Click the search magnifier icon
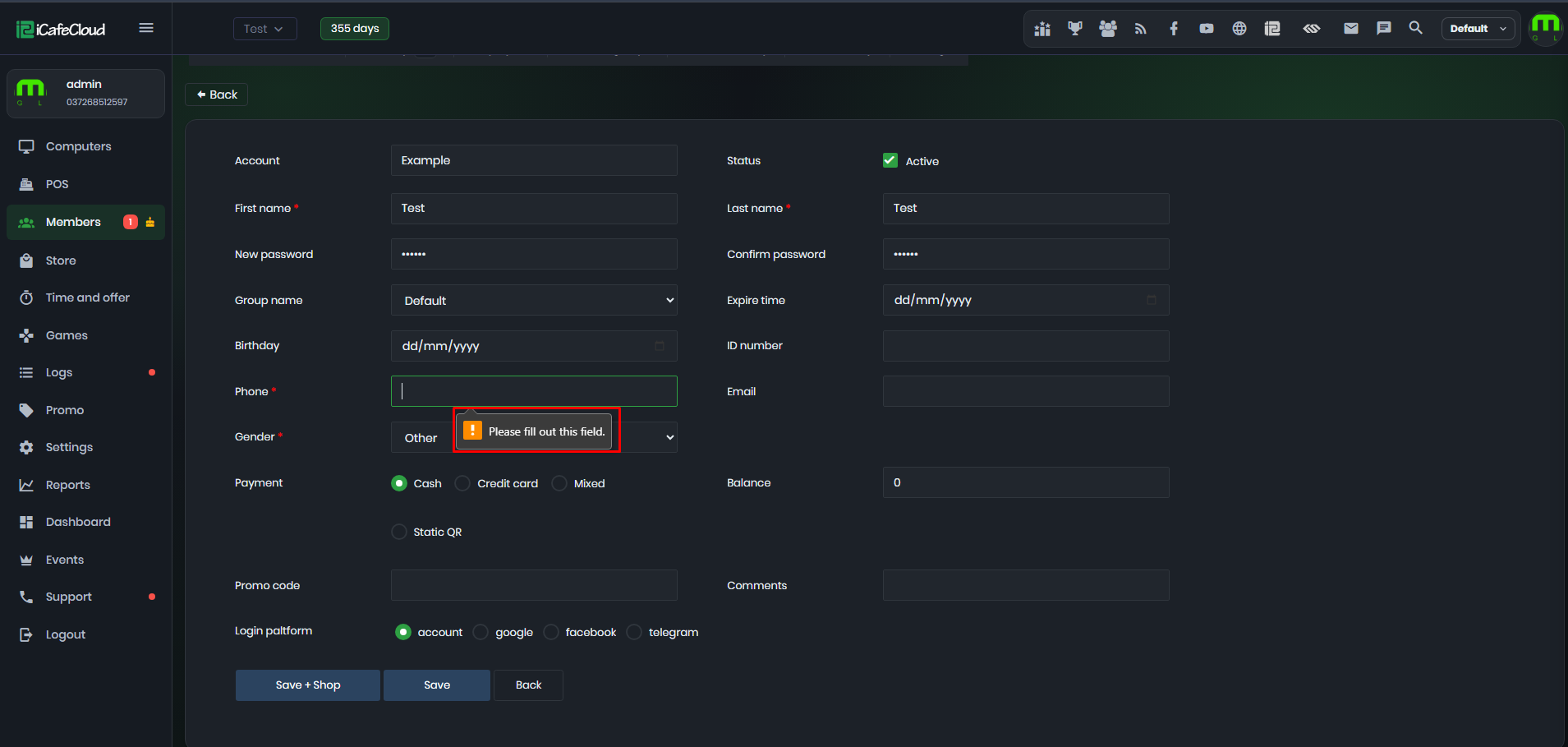 (x=1415, y=28)
